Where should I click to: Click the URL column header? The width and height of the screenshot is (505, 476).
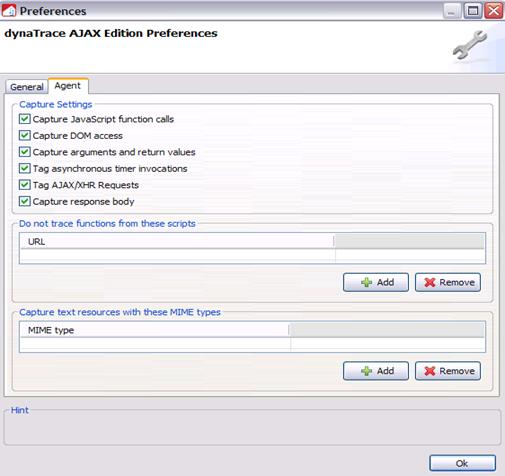[x=177, y=241]
